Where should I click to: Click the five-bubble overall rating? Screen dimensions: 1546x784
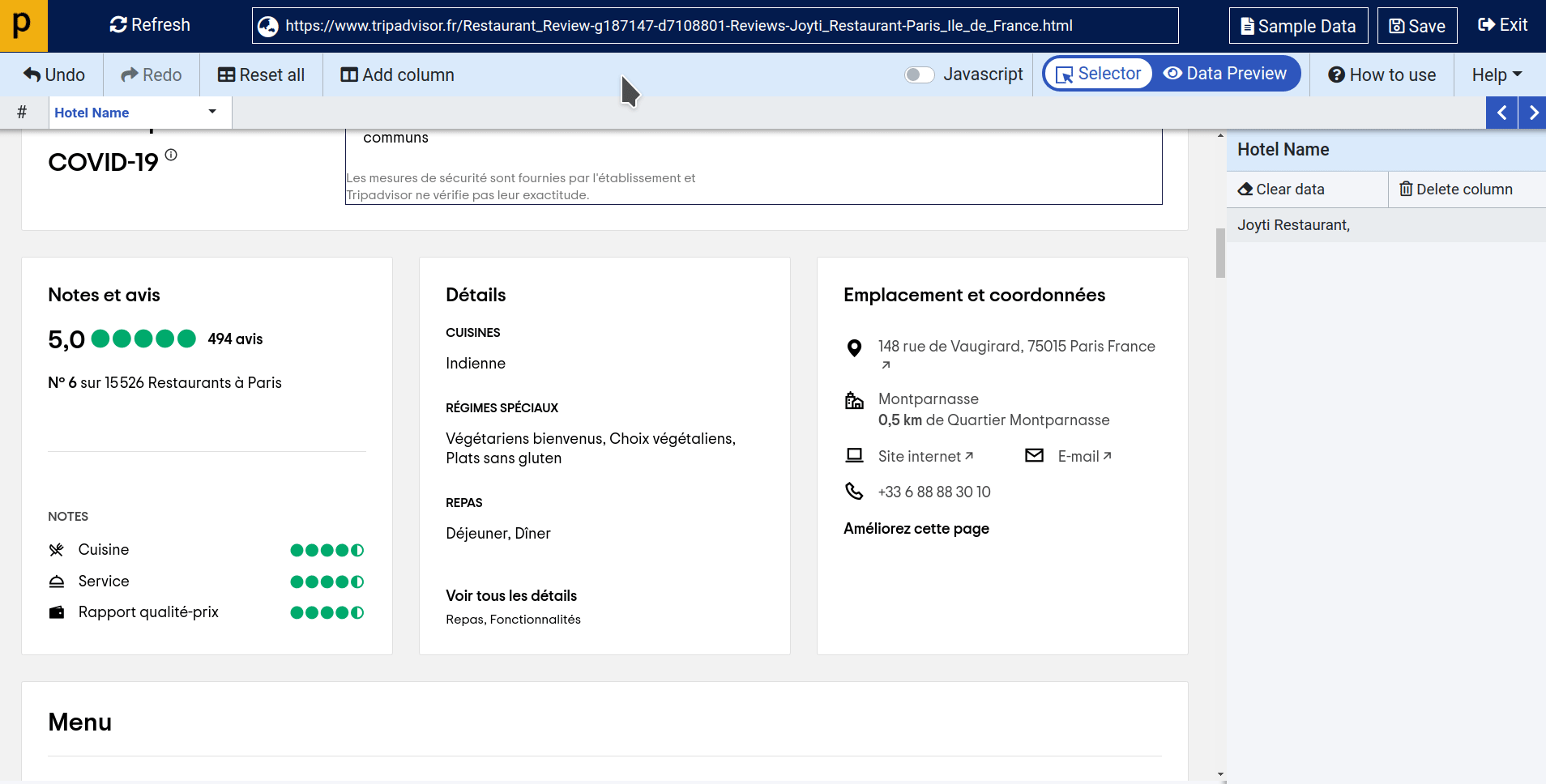143,339
